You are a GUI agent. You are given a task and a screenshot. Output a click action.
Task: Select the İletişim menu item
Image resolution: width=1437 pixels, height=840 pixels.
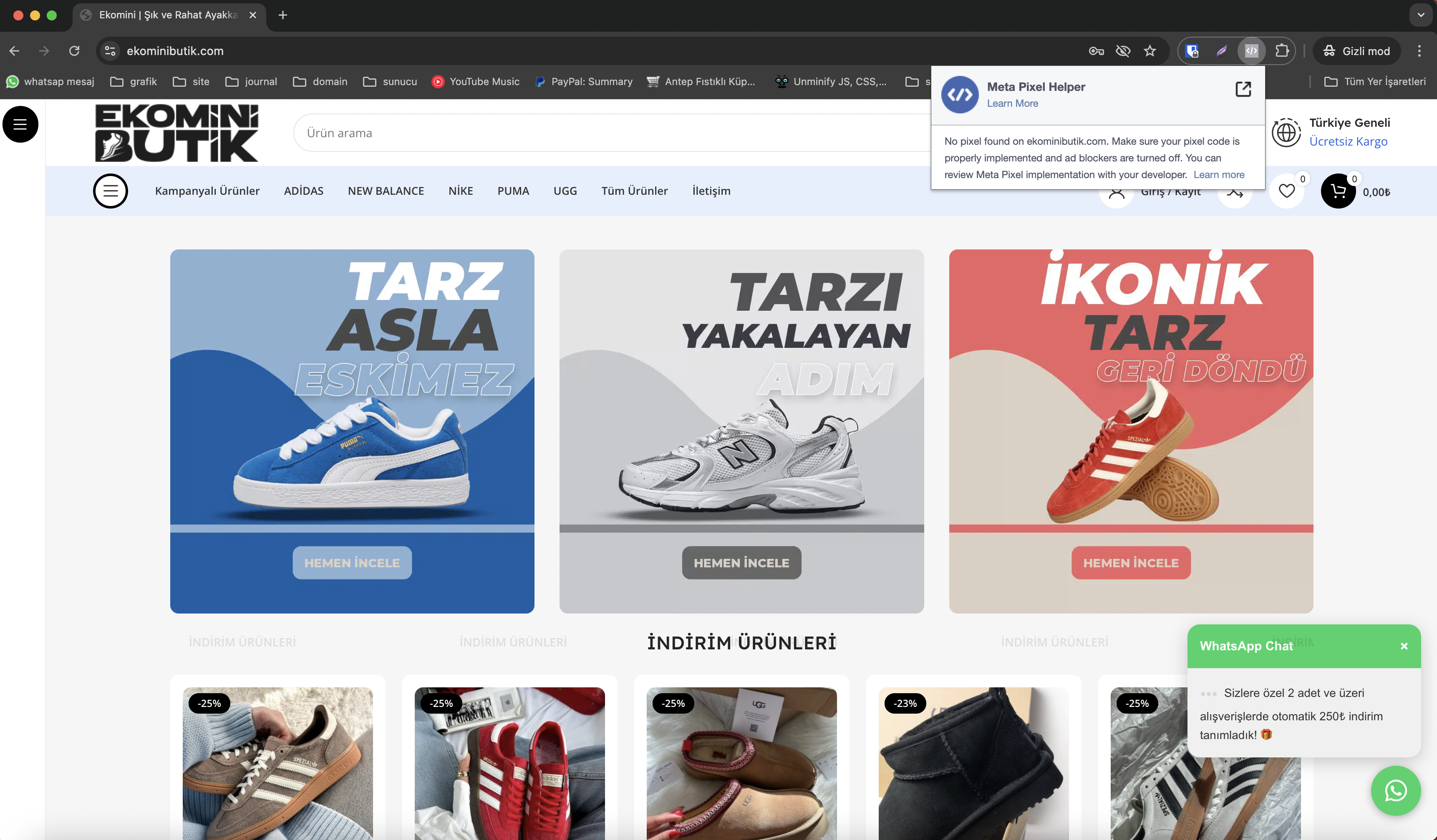711,191
